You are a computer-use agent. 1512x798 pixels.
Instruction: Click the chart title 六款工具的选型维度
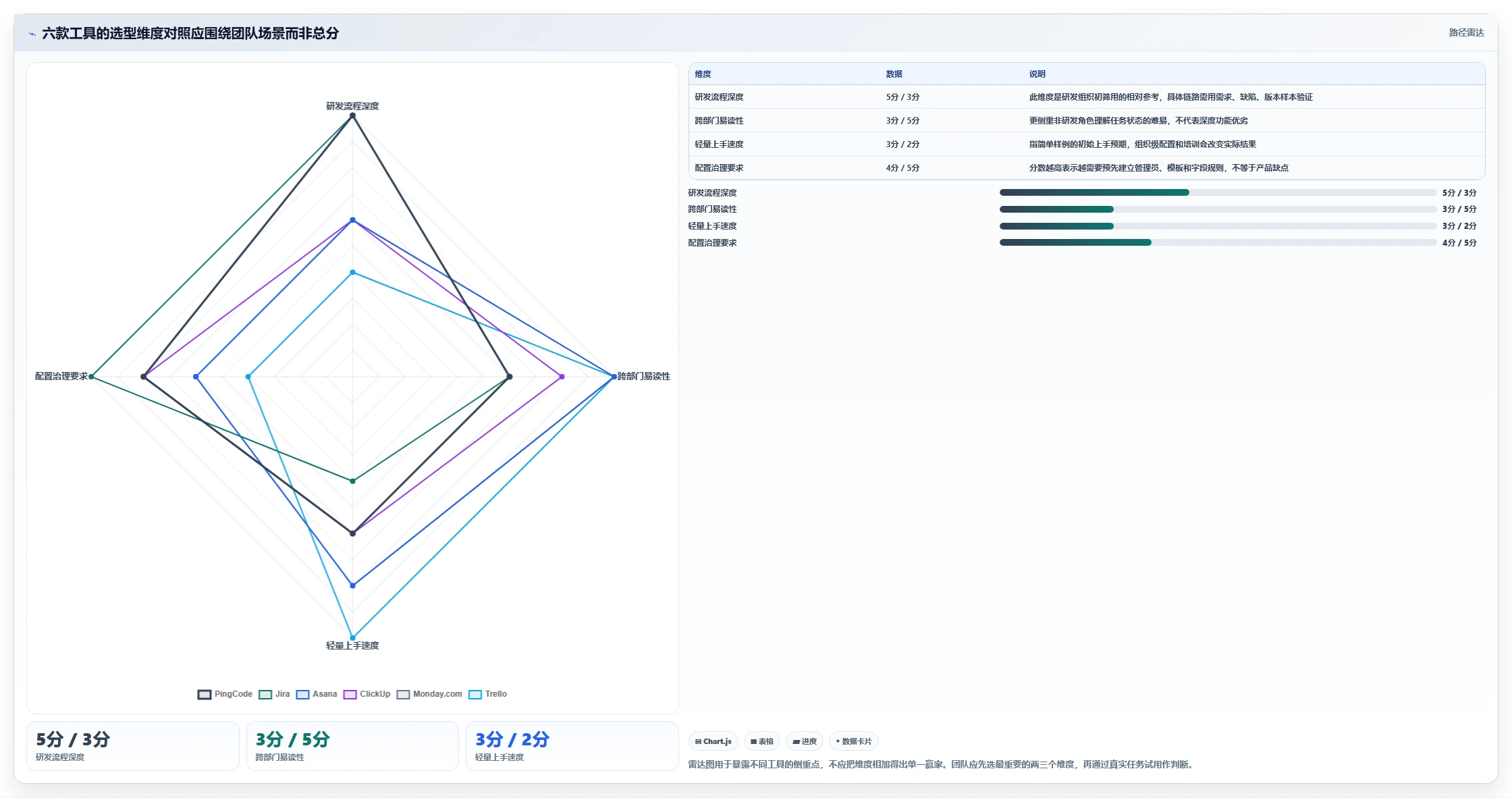[x=190, y=33]
